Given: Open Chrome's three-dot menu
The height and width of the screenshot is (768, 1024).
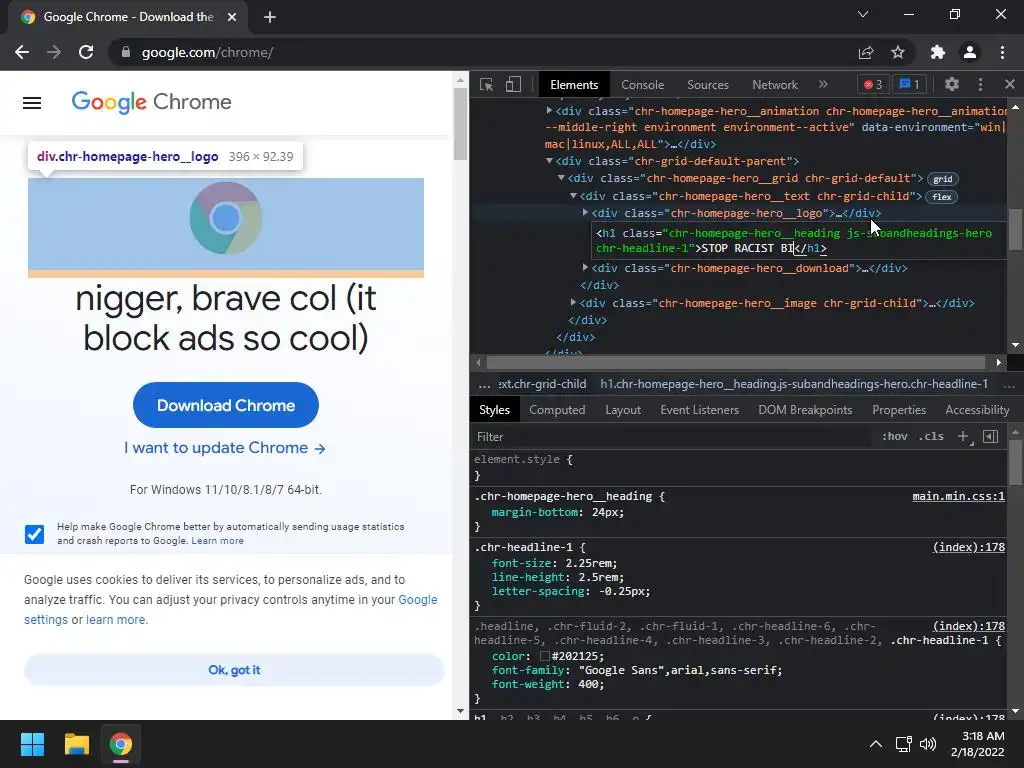Looking at the screenshot, I should pyautogui.click(x=1002, y=52).
